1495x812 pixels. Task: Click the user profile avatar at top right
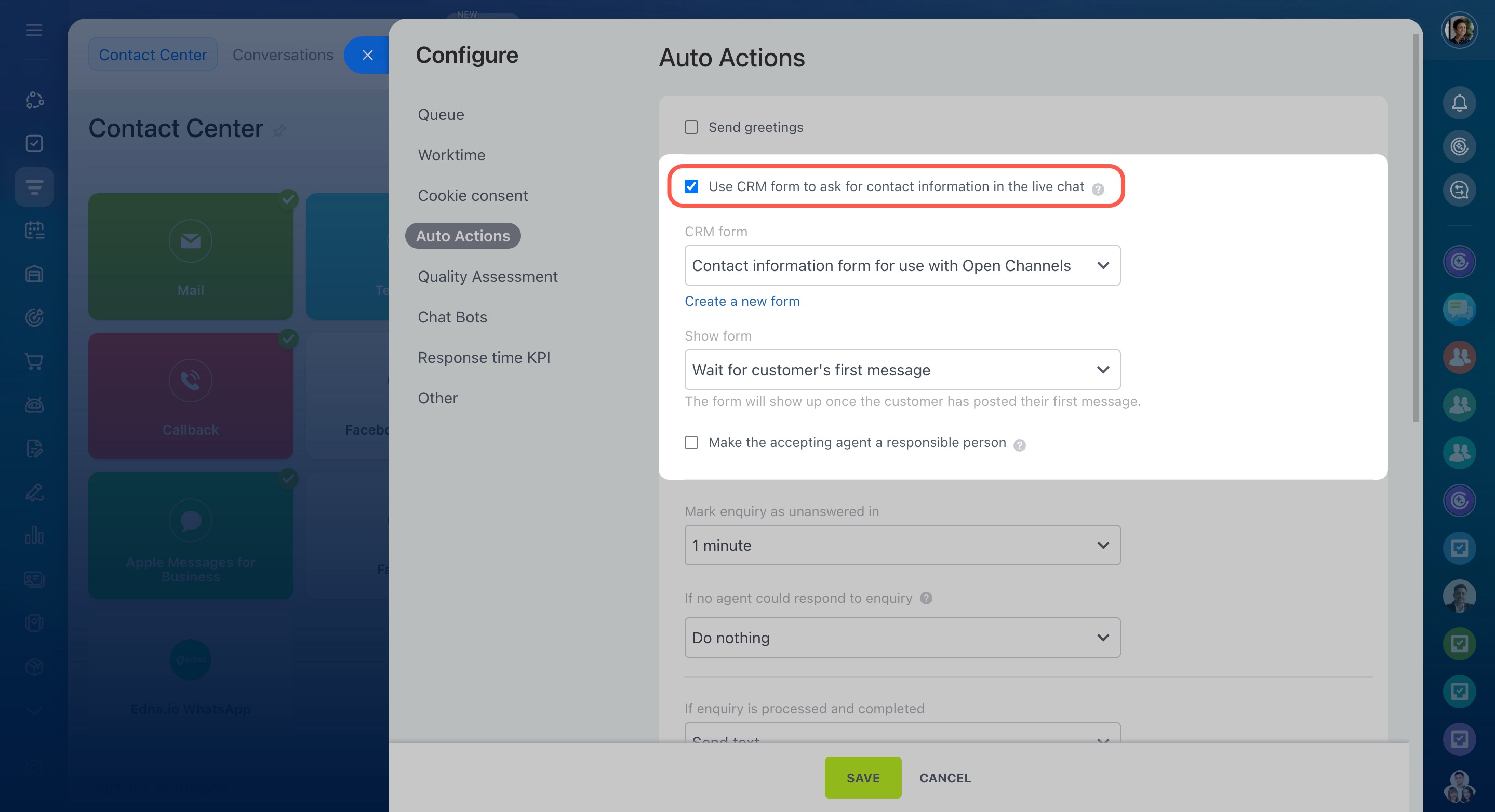(1459, 30)
